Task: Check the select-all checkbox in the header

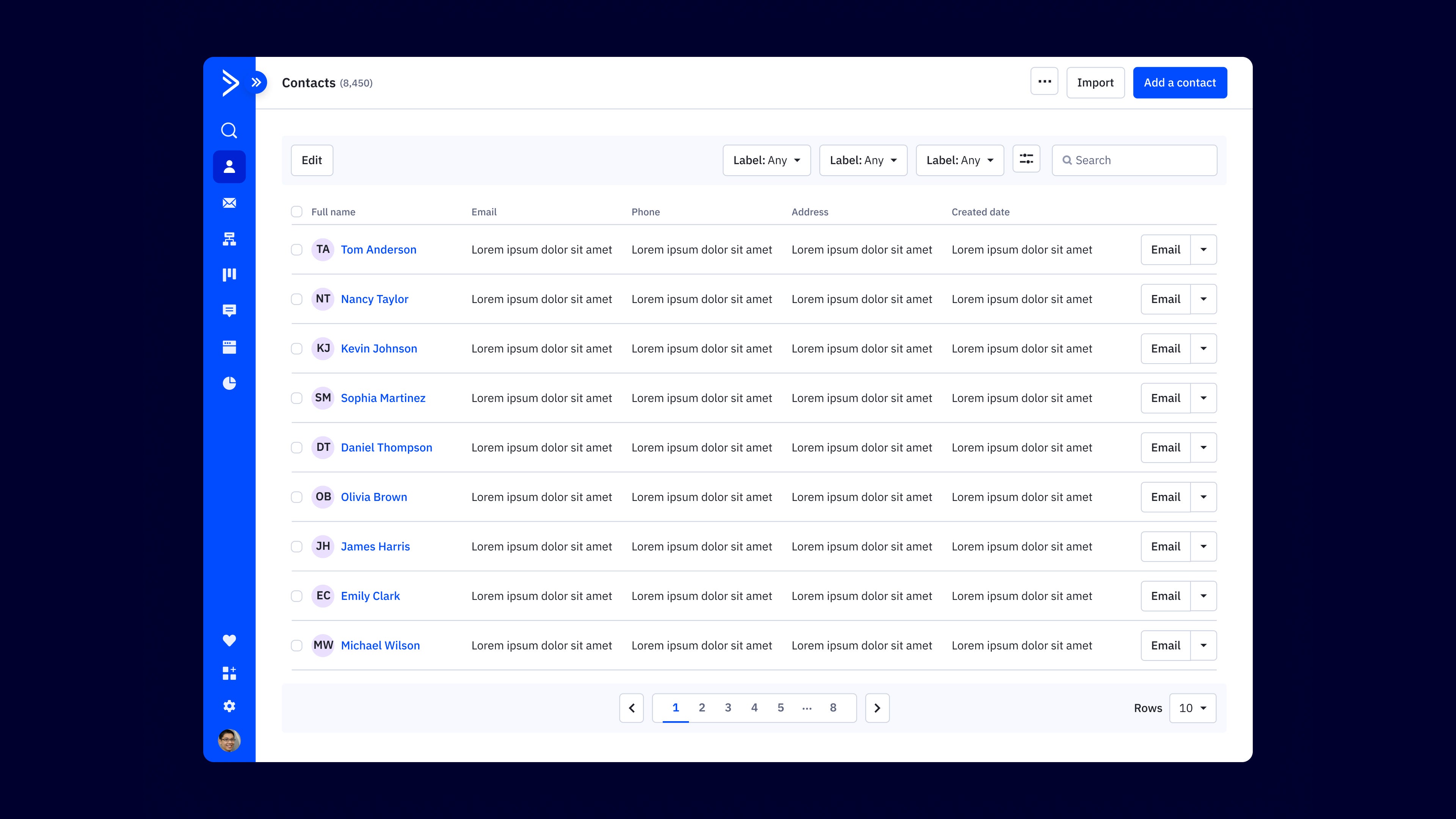Action: coord(296,212)
